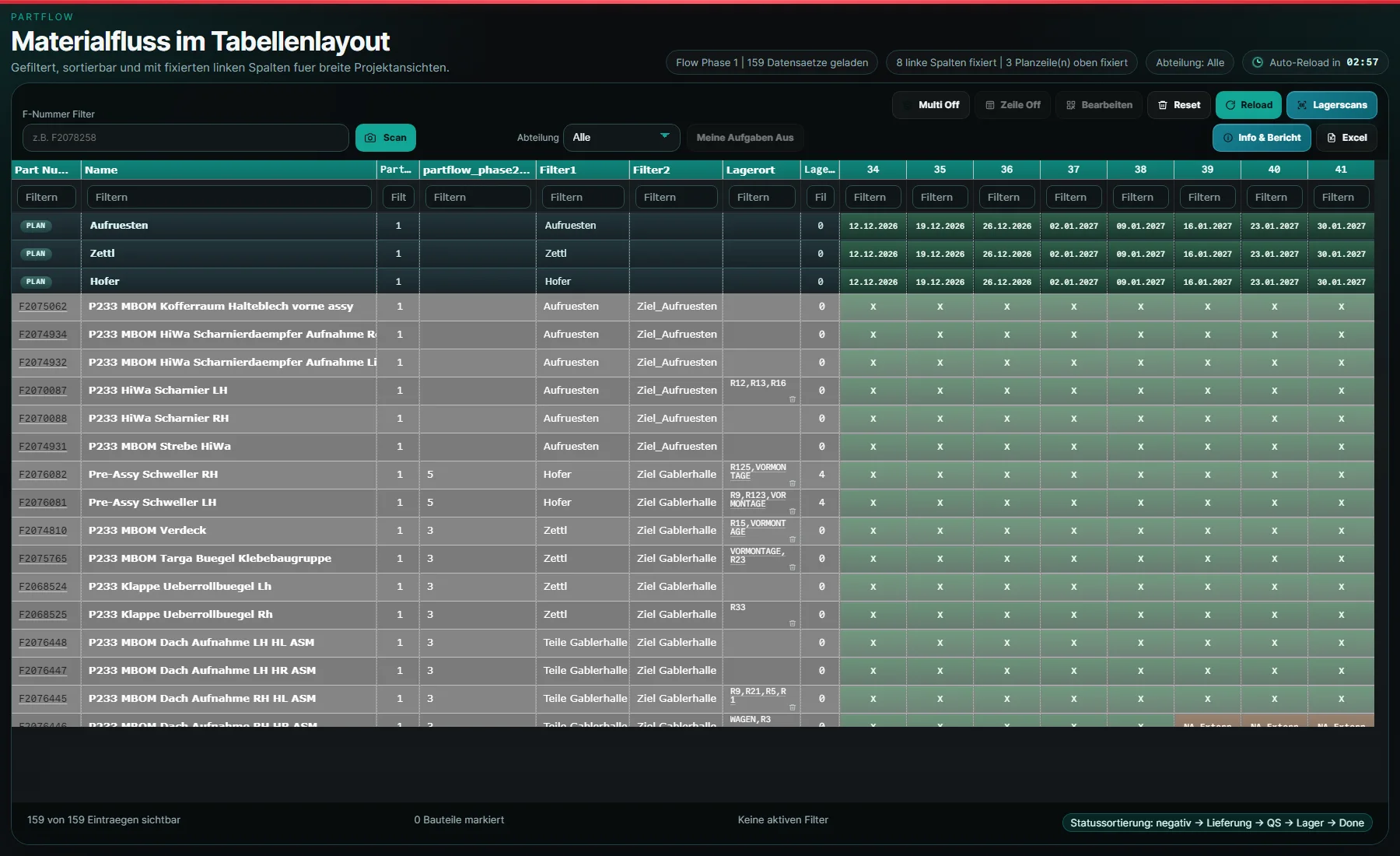The image size is (1400, 856).
Task: Click the camera icon on the Scan button
Action: coord(370,138)
